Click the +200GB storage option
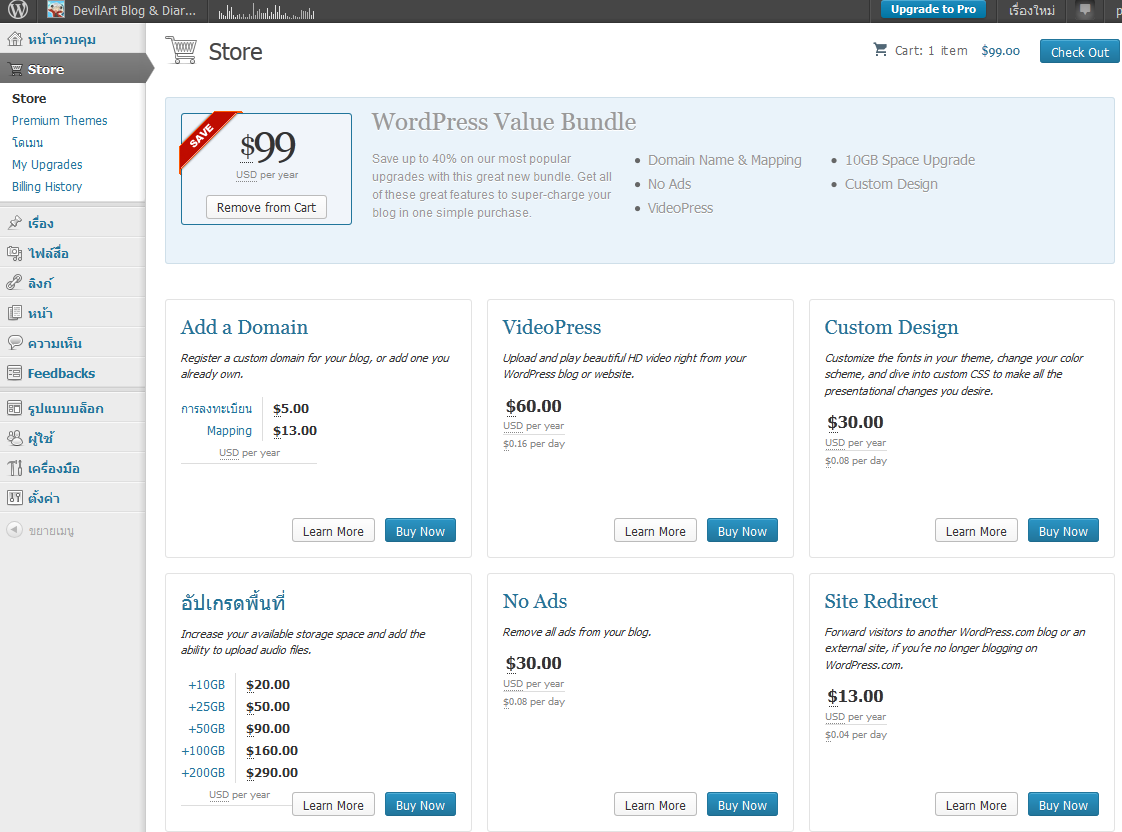The image size is (1122, 832). point(203,773)
